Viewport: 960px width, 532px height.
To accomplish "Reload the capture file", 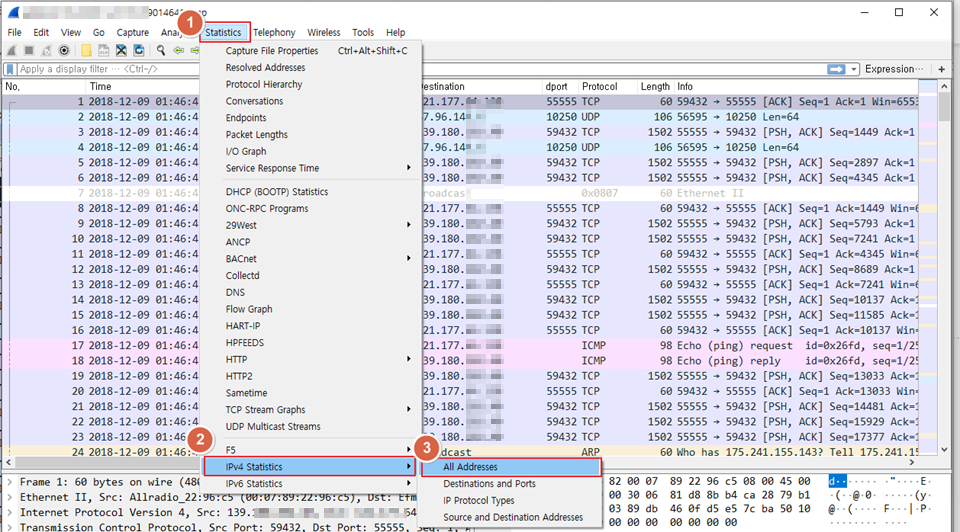I will tap(139, 50).
